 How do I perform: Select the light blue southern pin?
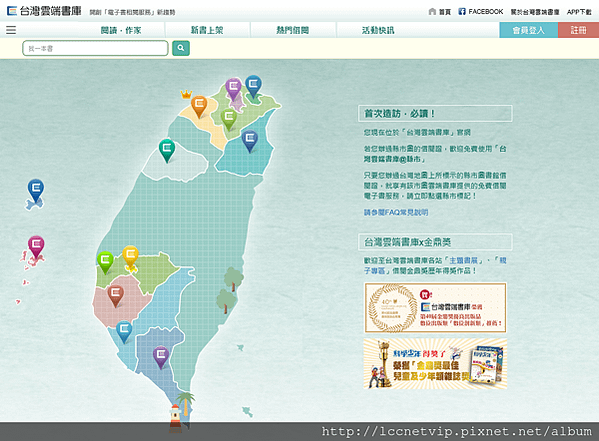coord(124,331)
